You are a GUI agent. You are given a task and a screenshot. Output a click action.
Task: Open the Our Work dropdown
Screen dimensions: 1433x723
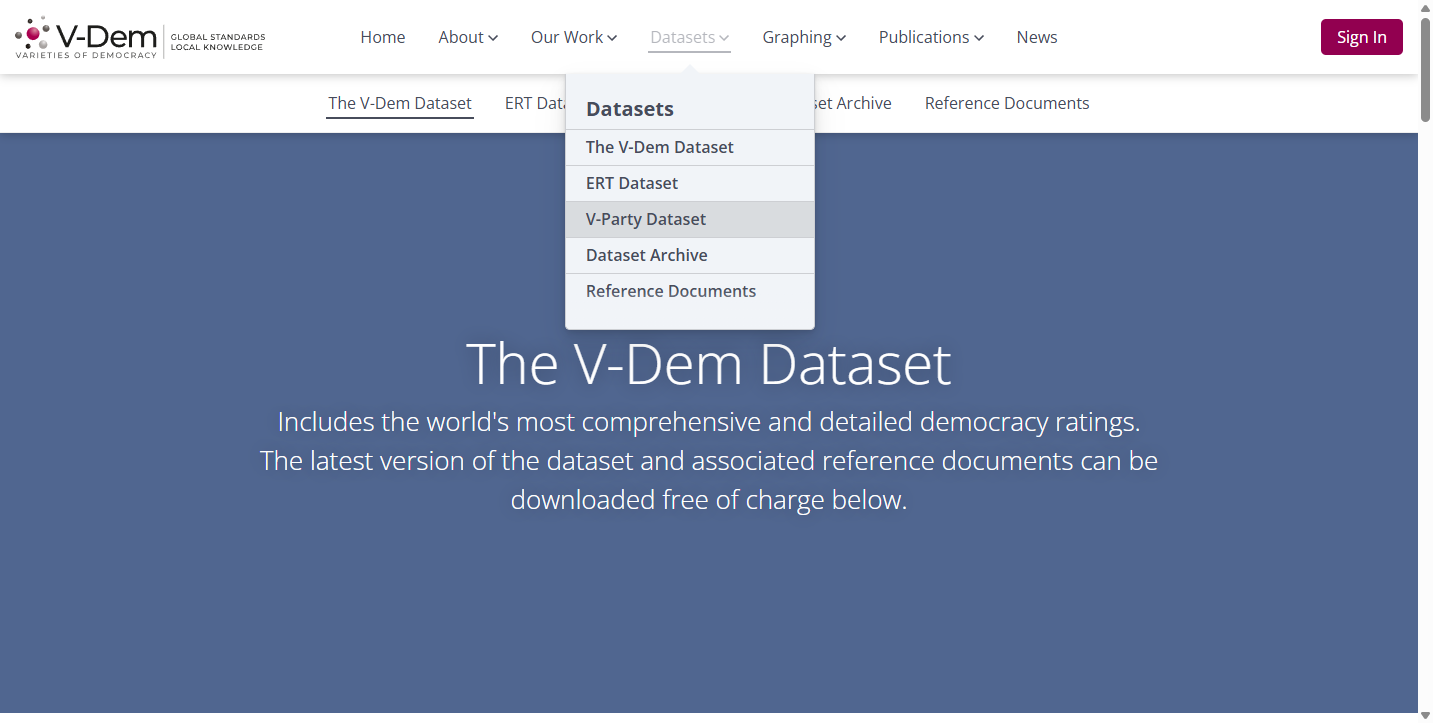click(x=574, y=37)
